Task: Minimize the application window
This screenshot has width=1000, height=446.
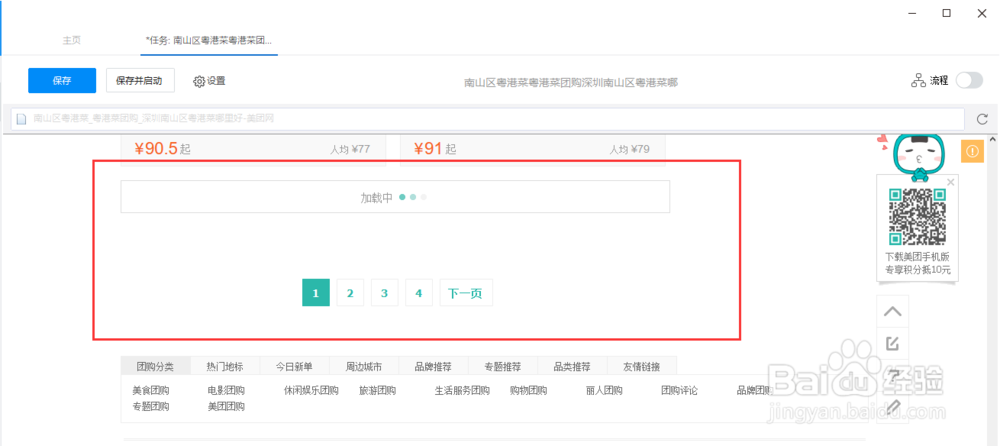Action: (913, 13)
